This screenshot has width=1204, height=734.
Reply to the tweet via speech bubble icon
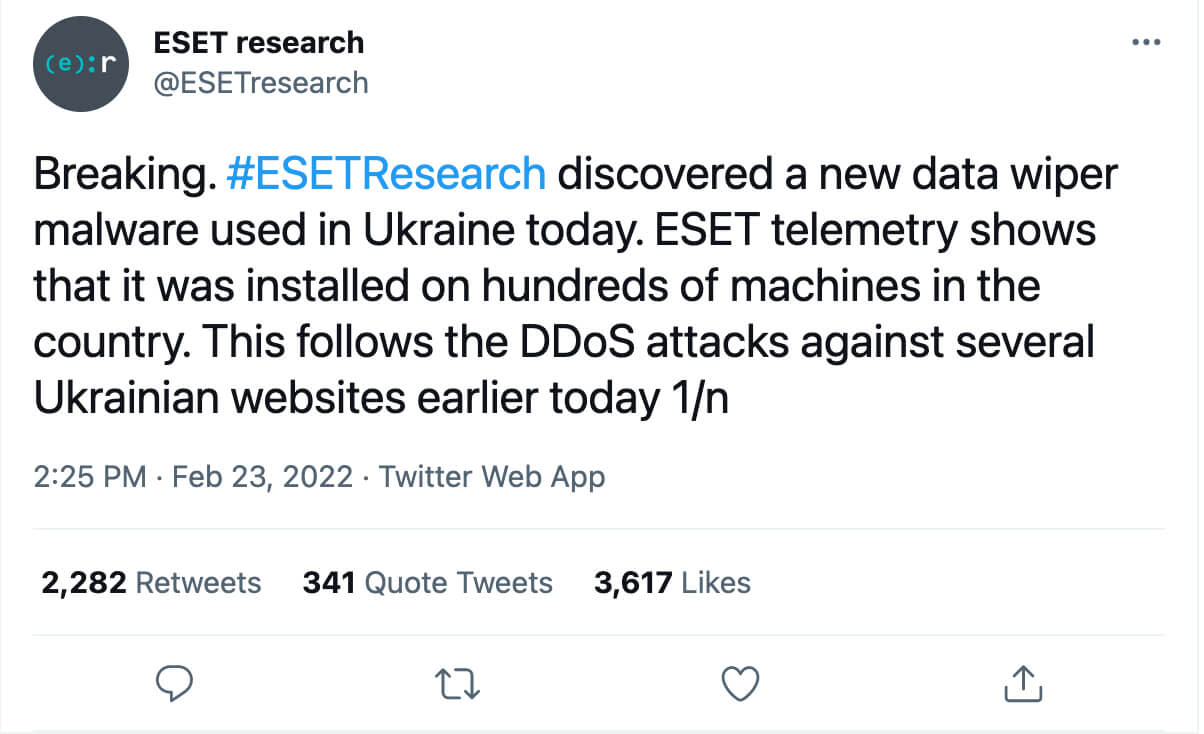point(176,684)
